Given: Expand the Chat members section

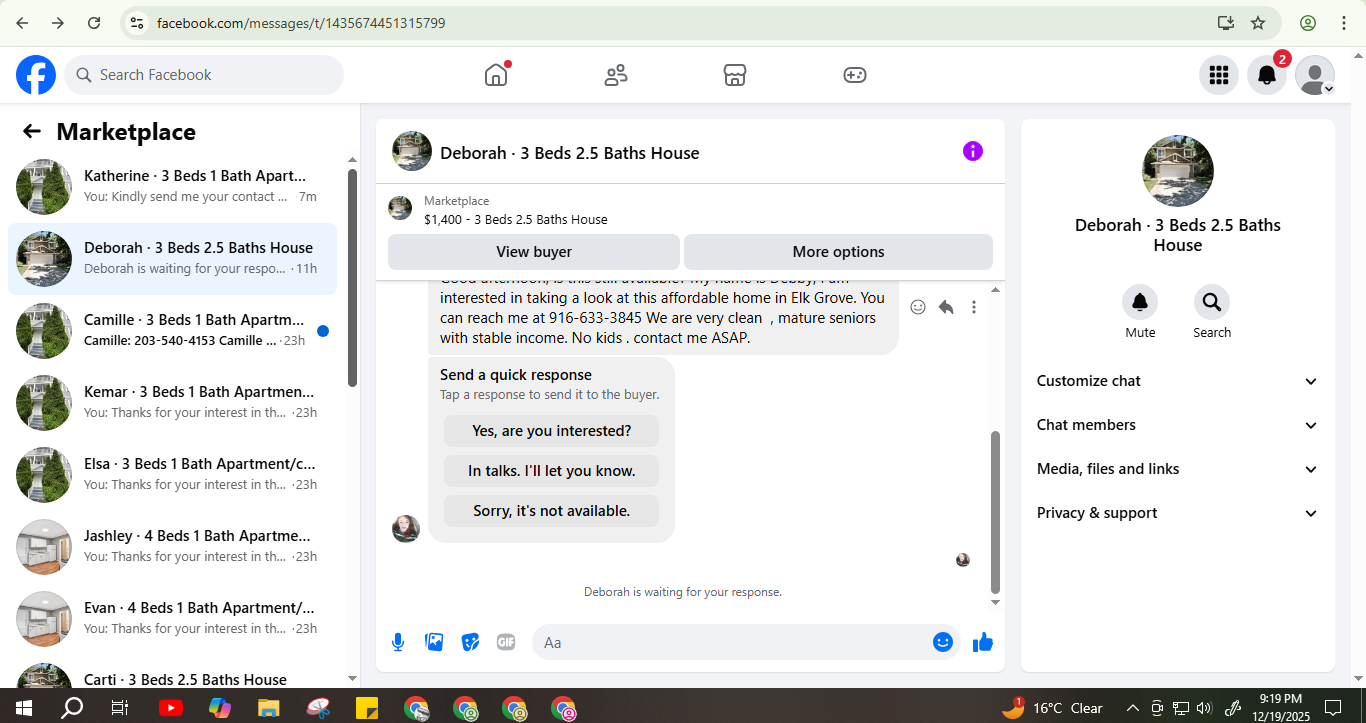Looking at the screenshot, I should pos(1178,425).
